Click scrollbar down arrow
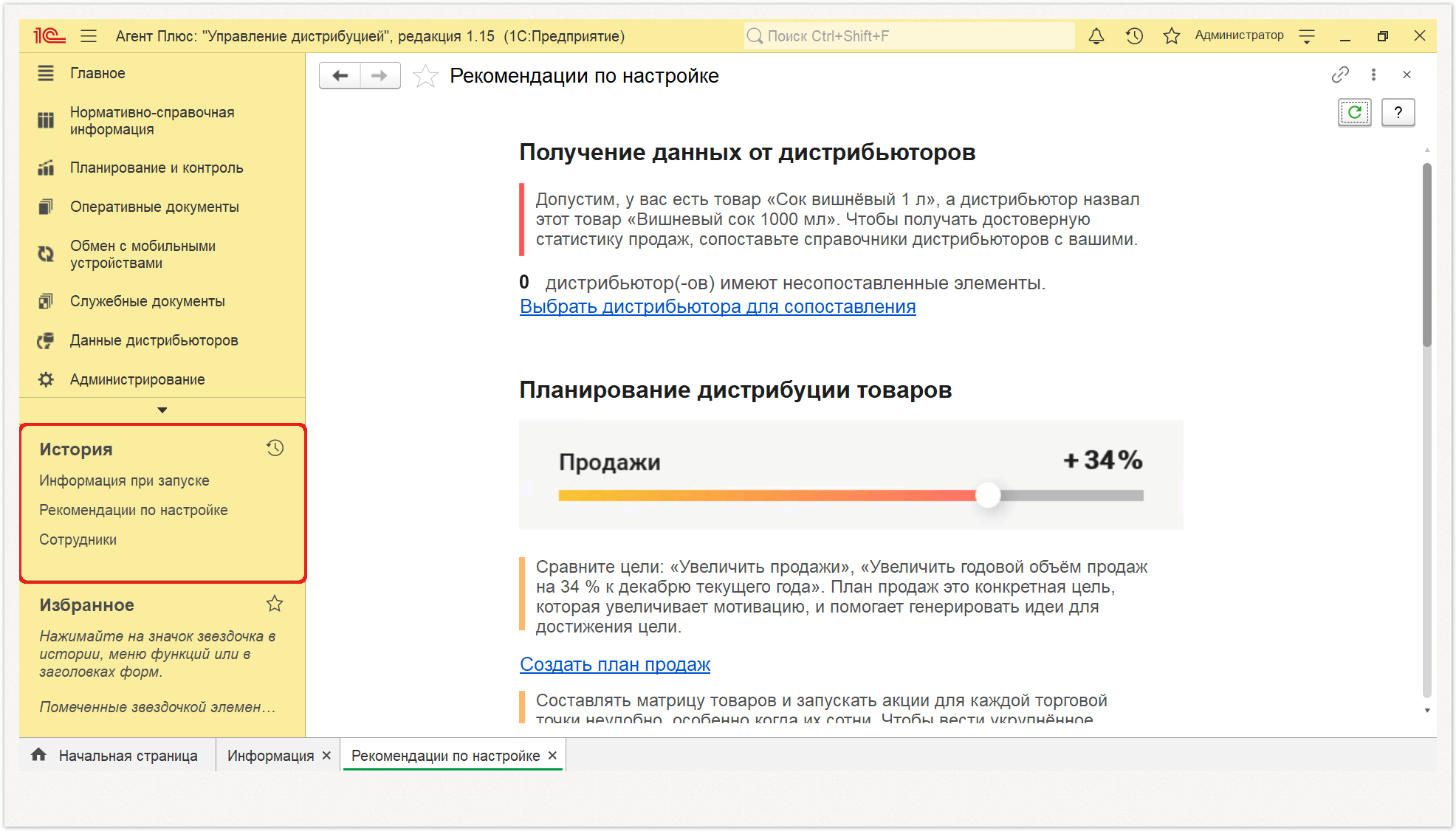Viewport: 1456px width, 831px height. (x=1426, y=710)
